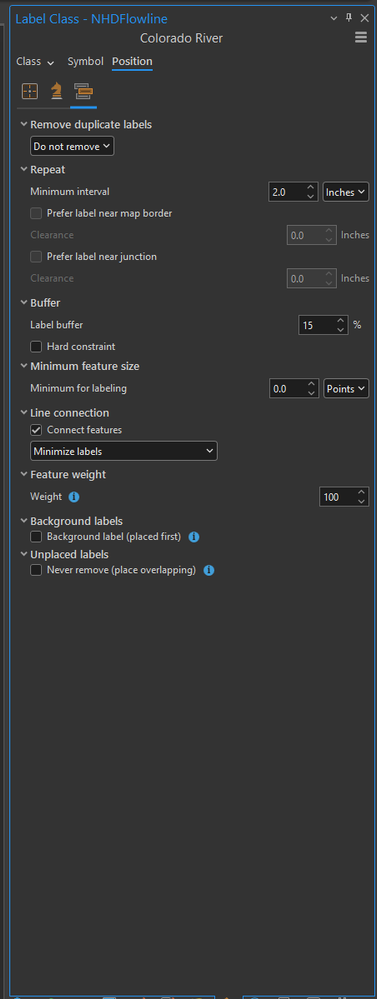Edit the Minimum for labeling value field
The image size is (377, 999).
pos(287,388)
